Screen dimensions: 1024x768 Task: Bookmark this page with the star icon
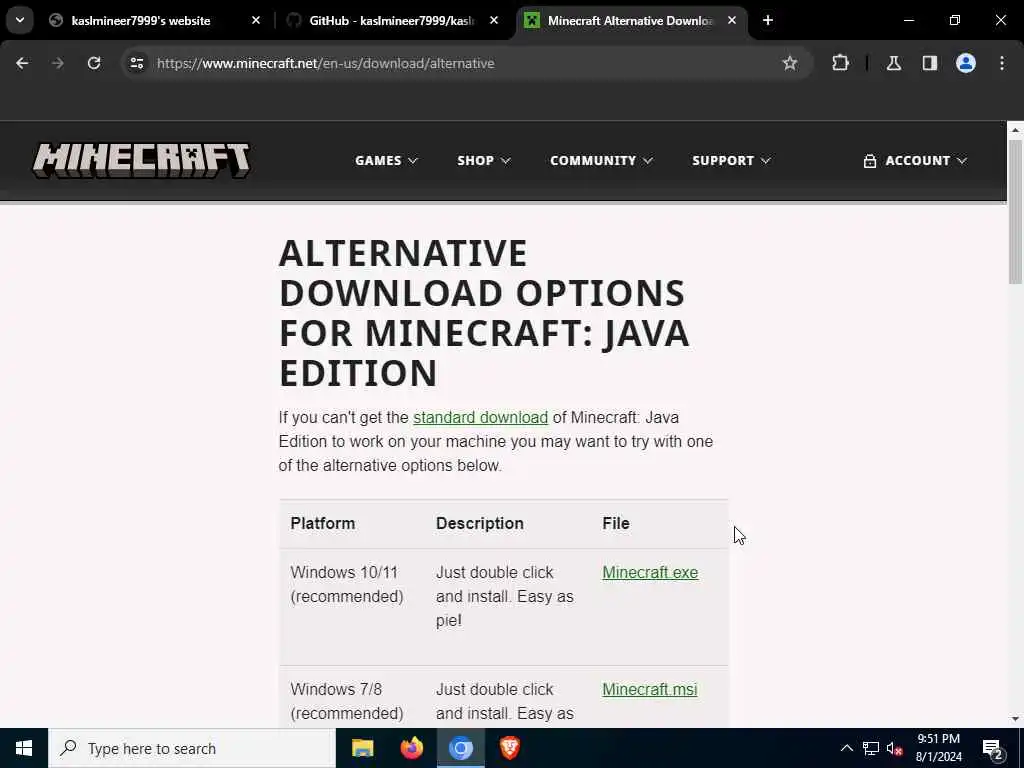(790, 63)
